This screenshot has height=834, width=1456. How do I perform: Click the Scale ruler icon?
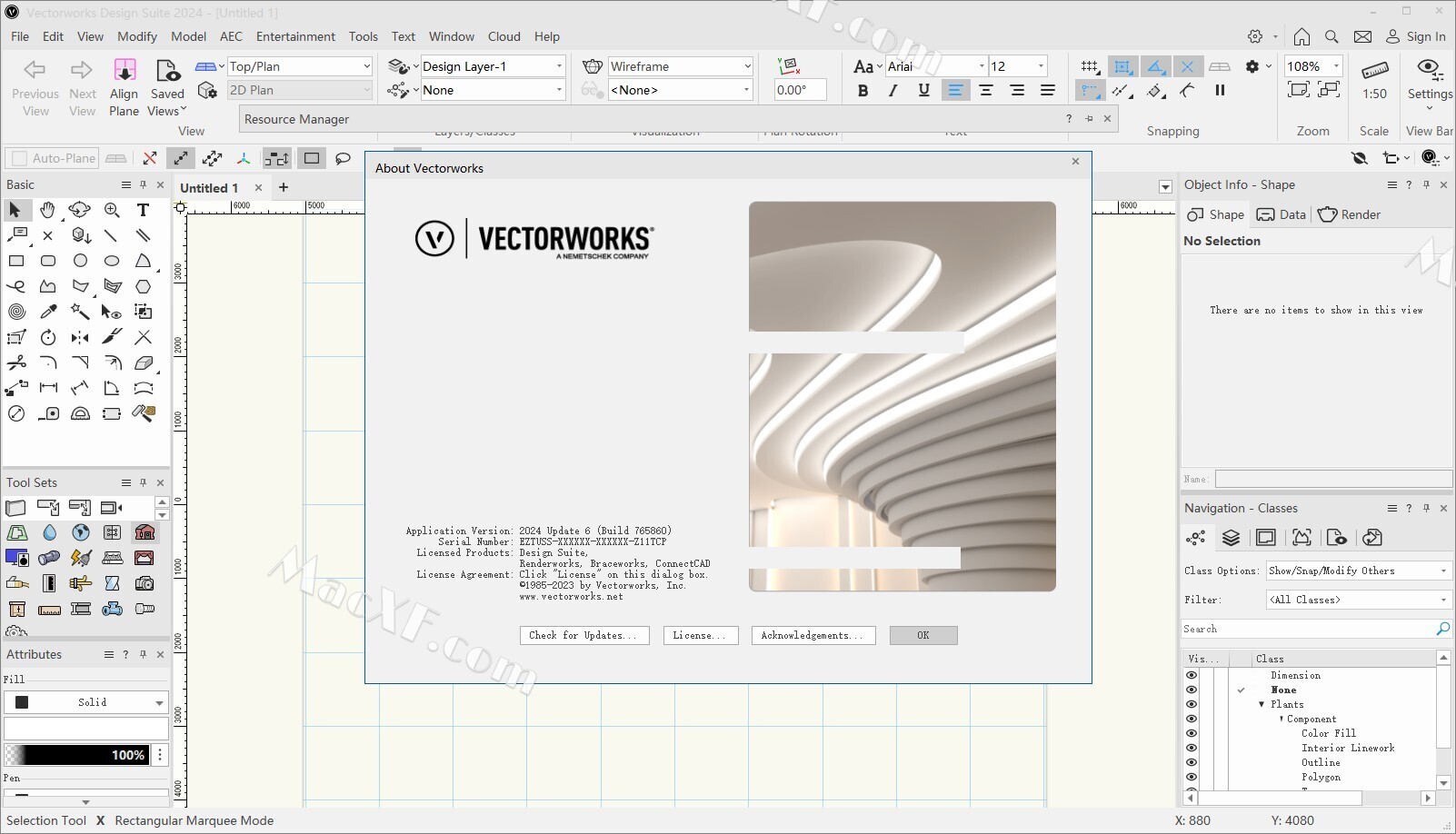pos(1374,70)
